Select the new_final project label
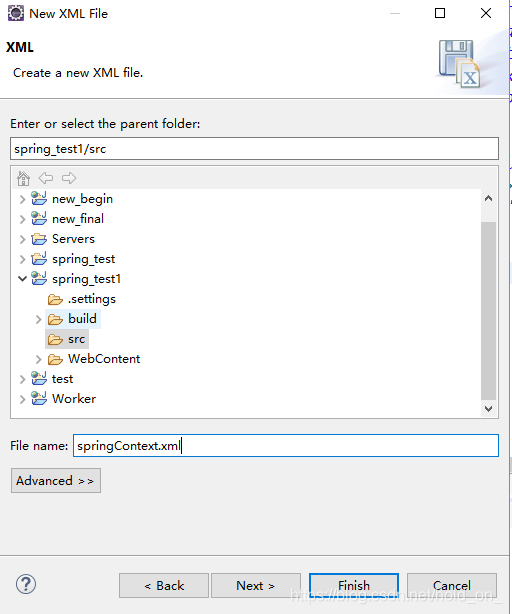The image size is (512, 614). [78, 219]
